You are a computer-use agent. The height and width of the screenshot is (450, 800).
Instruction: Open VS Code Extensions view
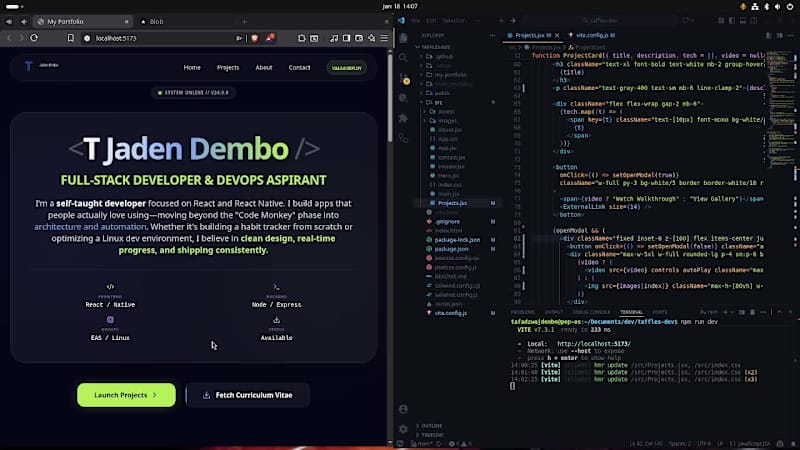click(403, 118)
